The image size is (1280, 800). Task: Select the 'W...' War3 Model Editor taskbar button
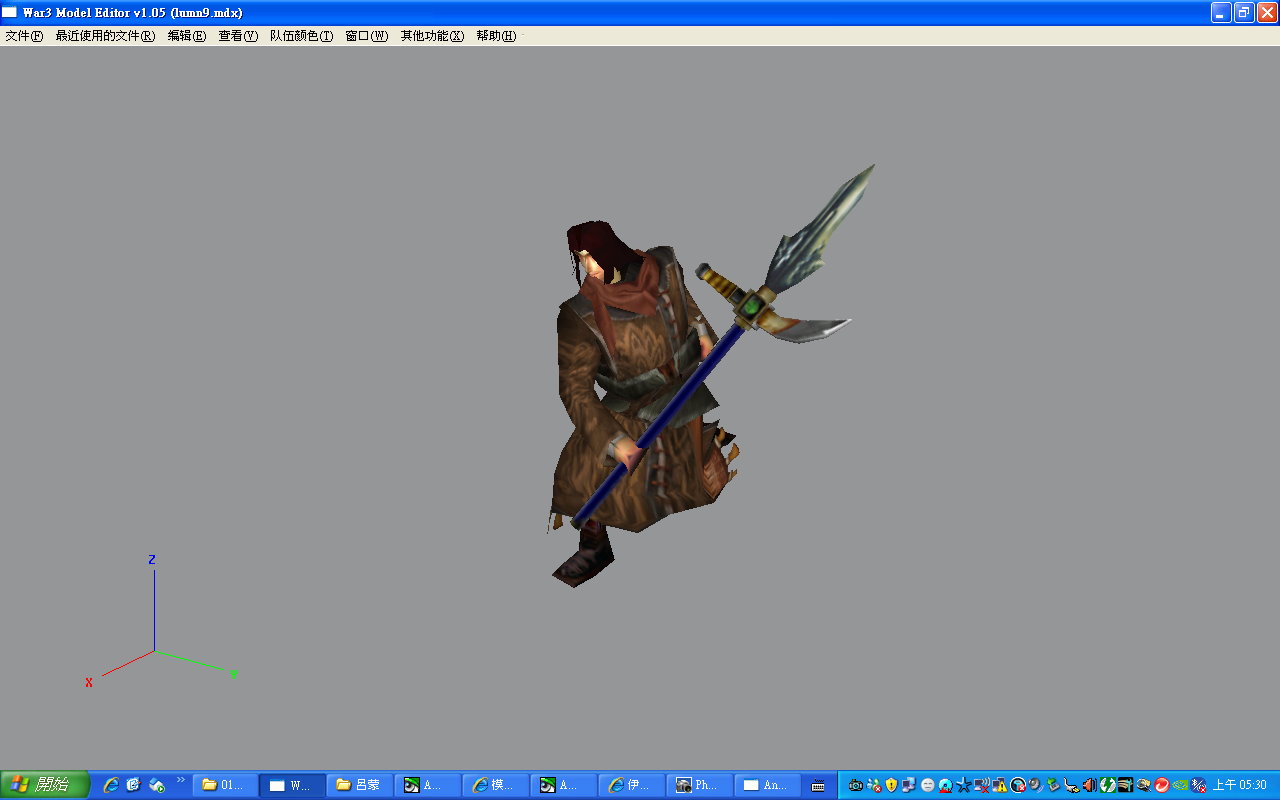pyautogui.click(x=293, y=785)
